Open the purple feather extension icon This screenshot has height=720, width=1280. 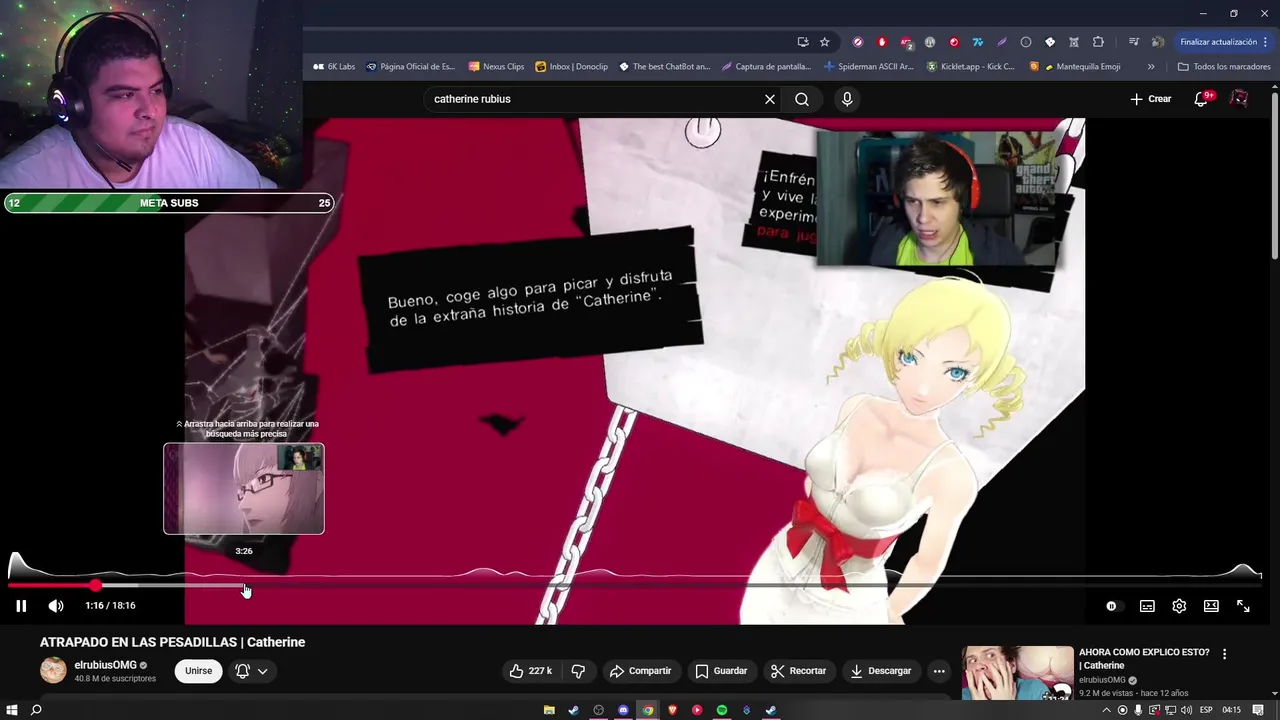coord(1002,42)
